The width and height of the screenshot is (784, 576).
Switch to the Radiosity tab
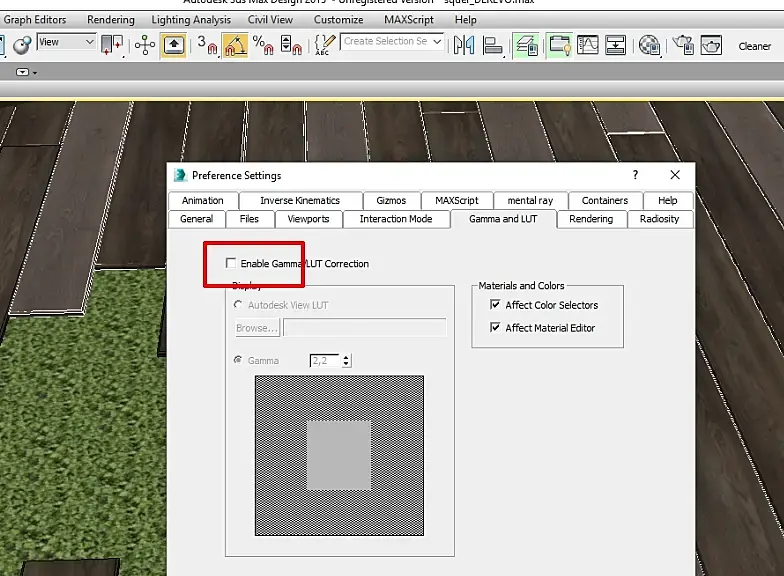[660, 219]
